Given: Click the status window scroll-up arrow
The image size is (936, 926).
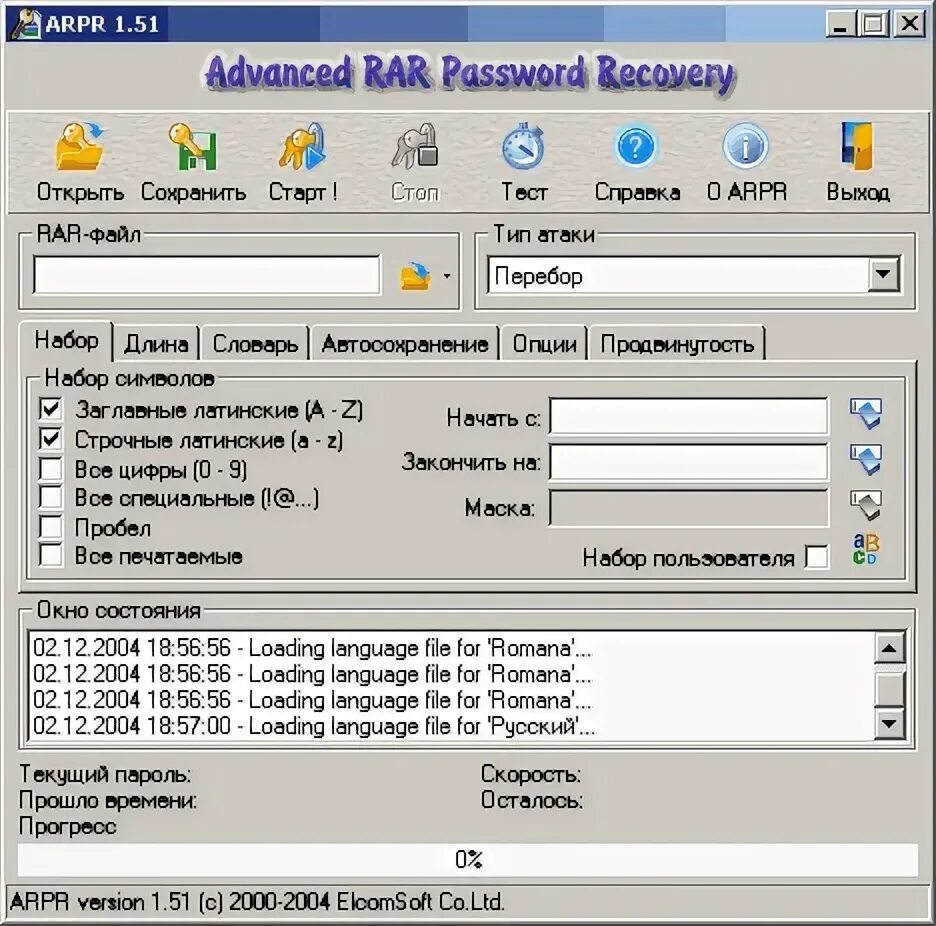Looking at the screenshot, I should [889, 648].
